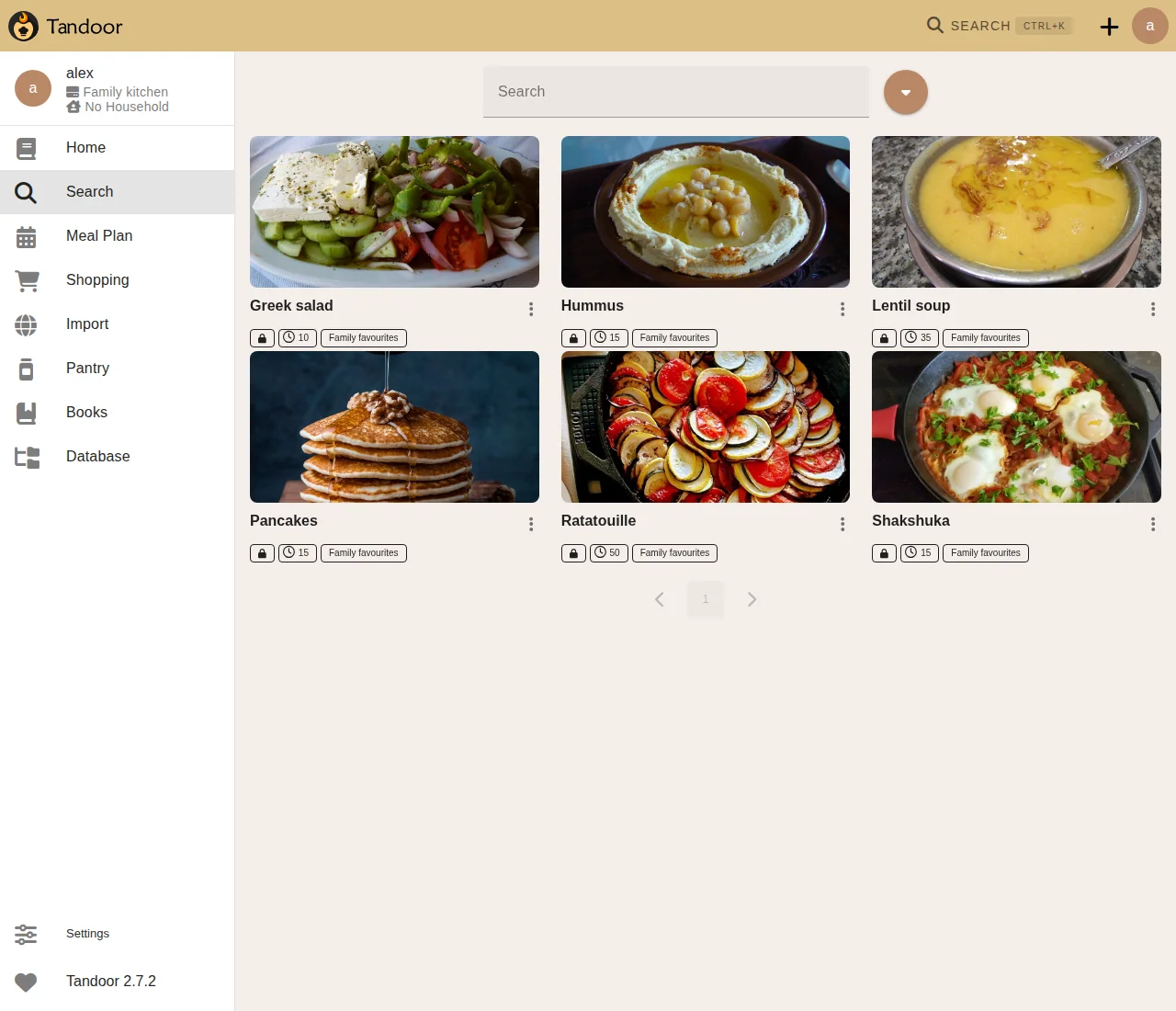
Task: Go to Meal Plan page
Action: (118, 236)
